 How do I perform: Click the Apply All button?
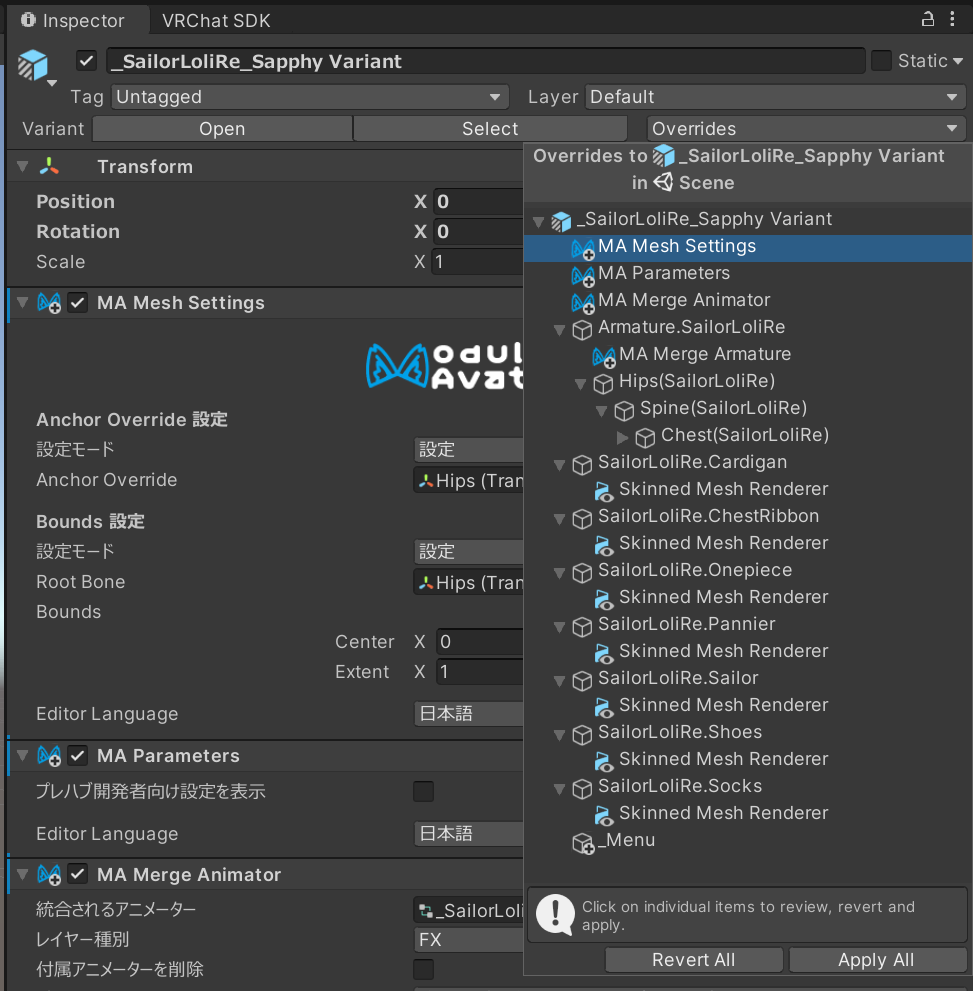click(x=876, y=959)
